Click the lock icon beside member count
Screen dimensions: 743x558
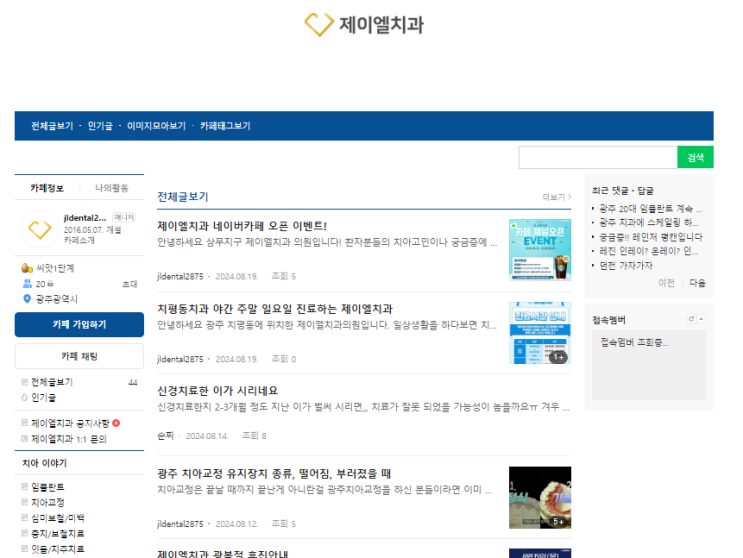50,284
